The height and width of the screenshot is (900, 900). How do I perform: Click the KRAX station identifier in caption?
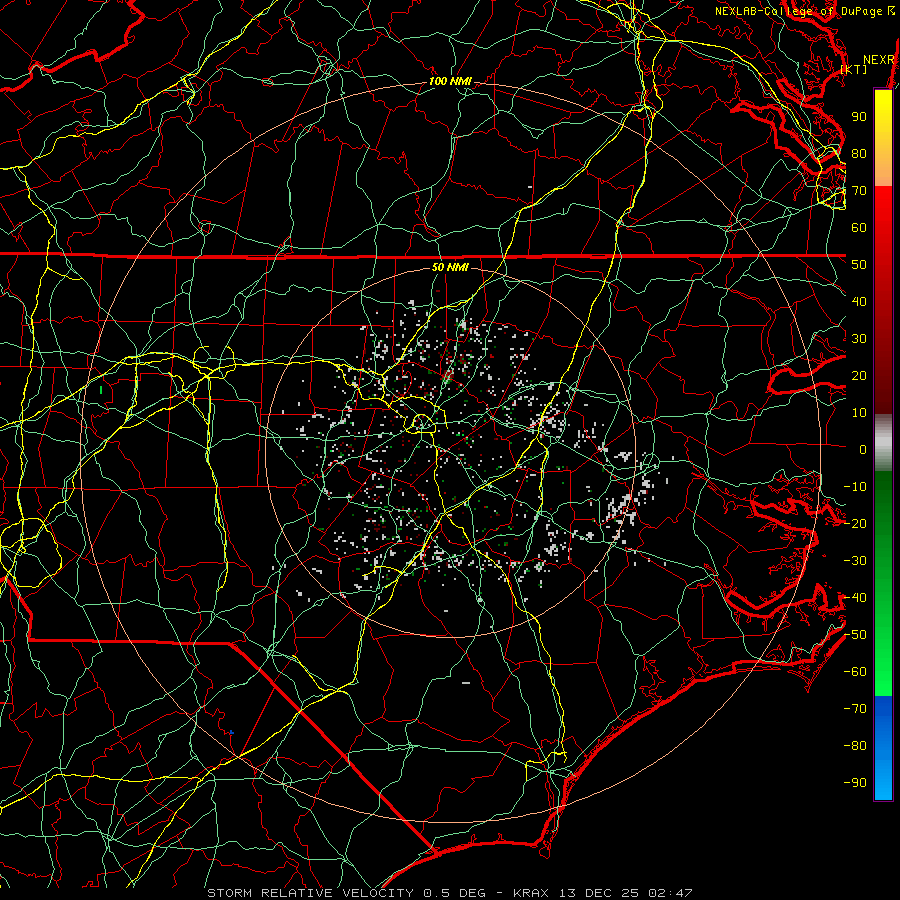tap(530, 893)
